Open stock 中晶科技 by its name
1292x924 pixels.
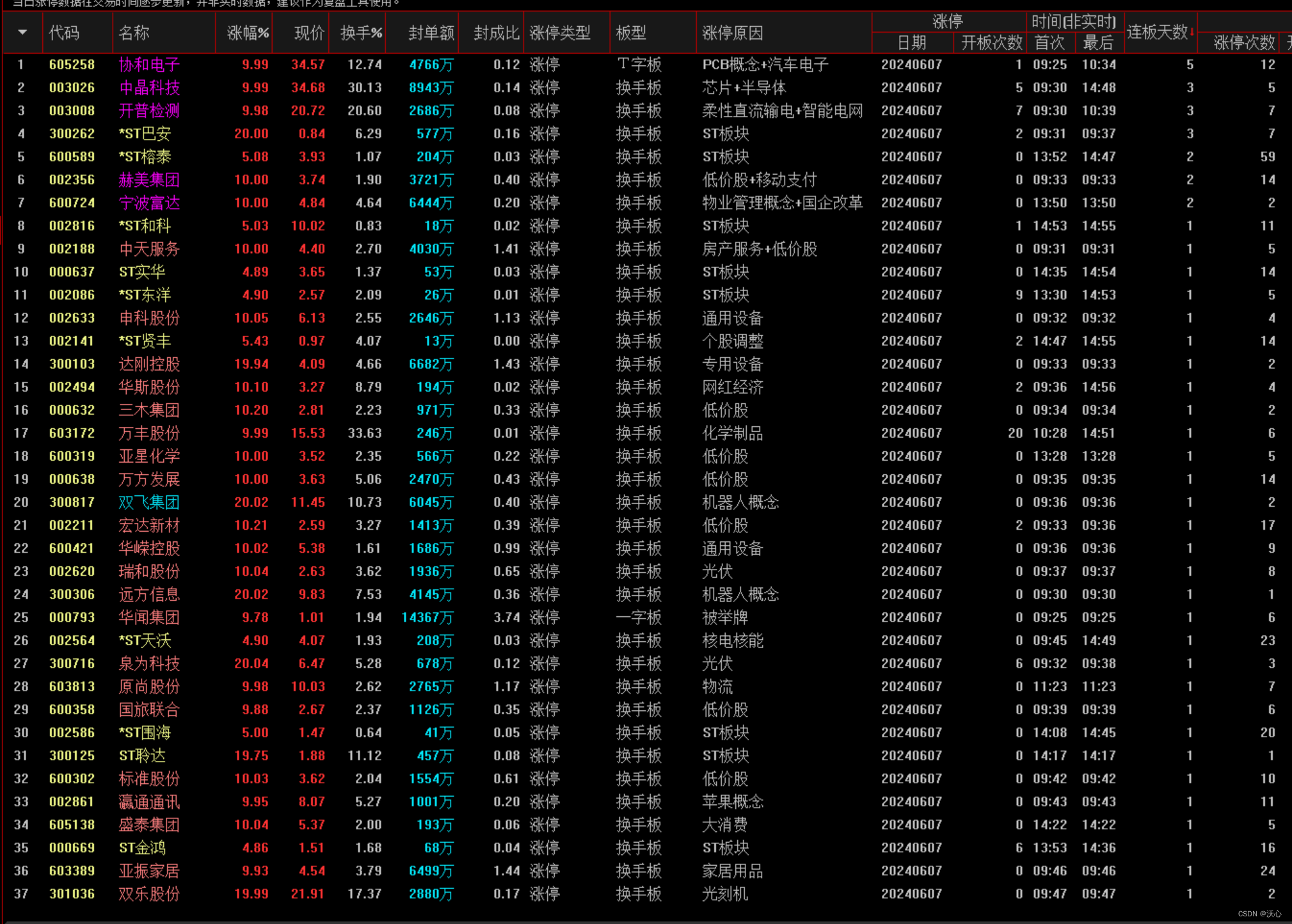point(149,88)
